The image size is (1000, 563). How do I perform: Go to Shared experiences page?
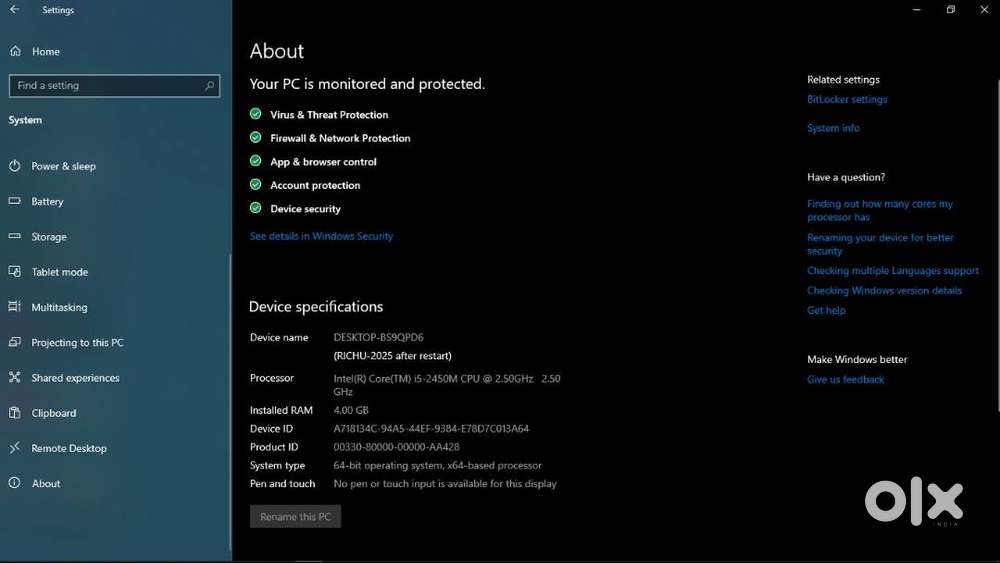point(75,378)
